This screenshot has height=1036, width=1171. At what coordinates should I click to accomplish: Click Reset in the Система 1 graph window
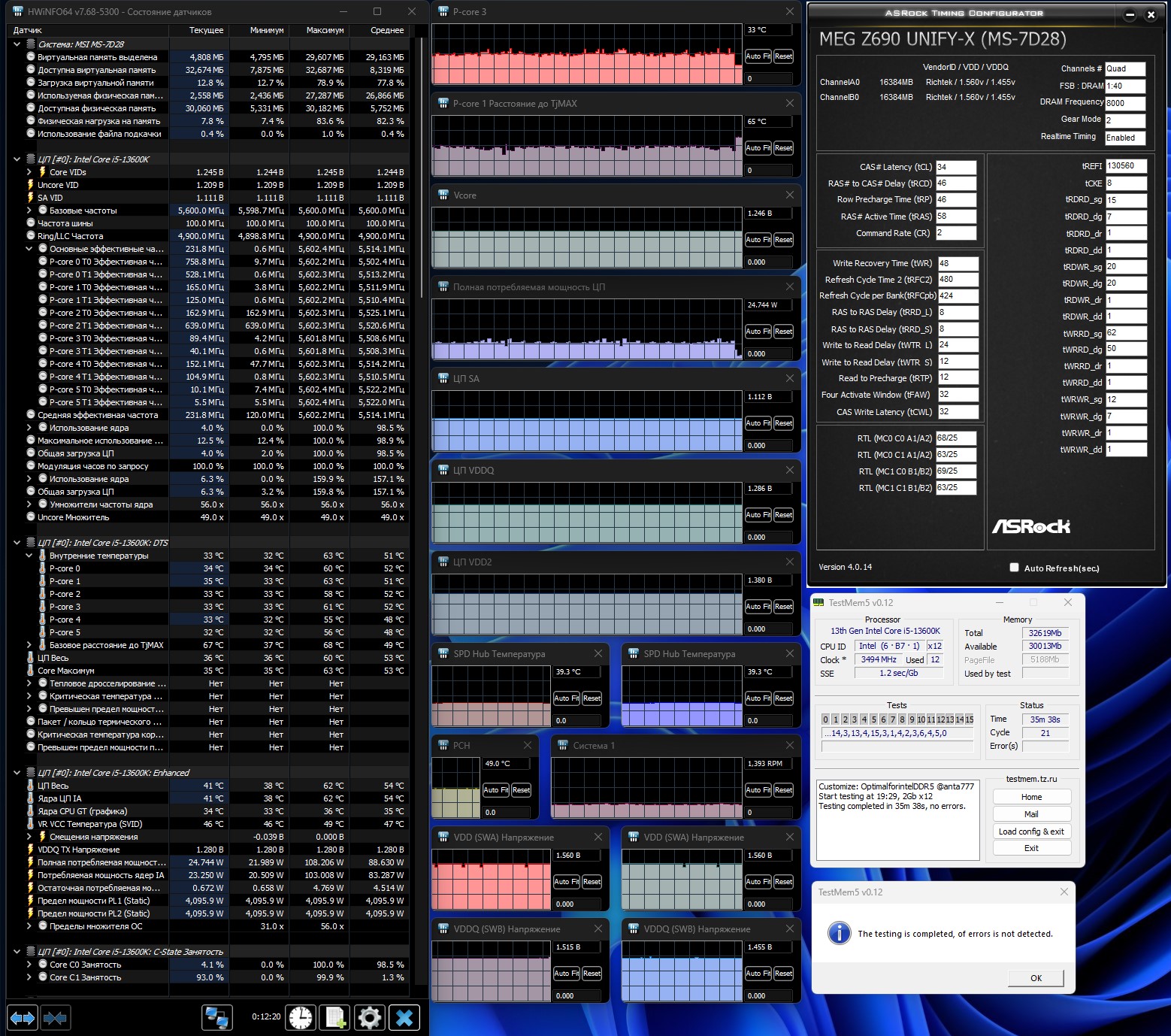[783, 790]
